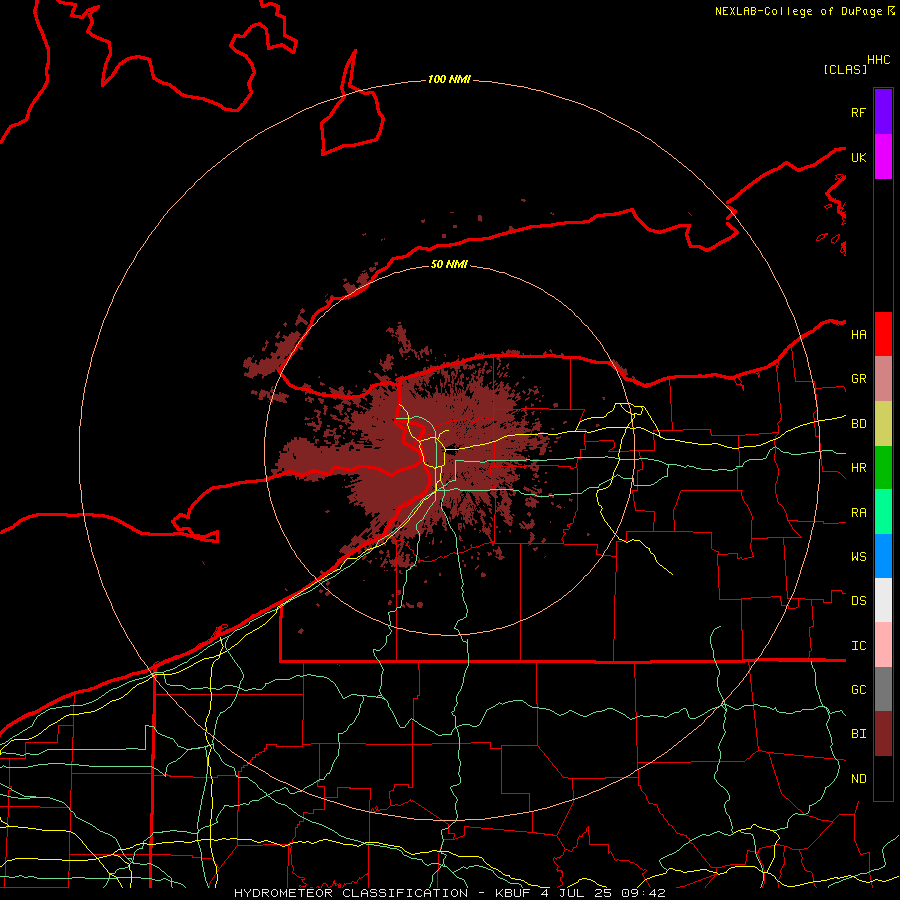Click the DS white legend color swatch
Viewport: 900px width, 900px height.
[883, 600]
